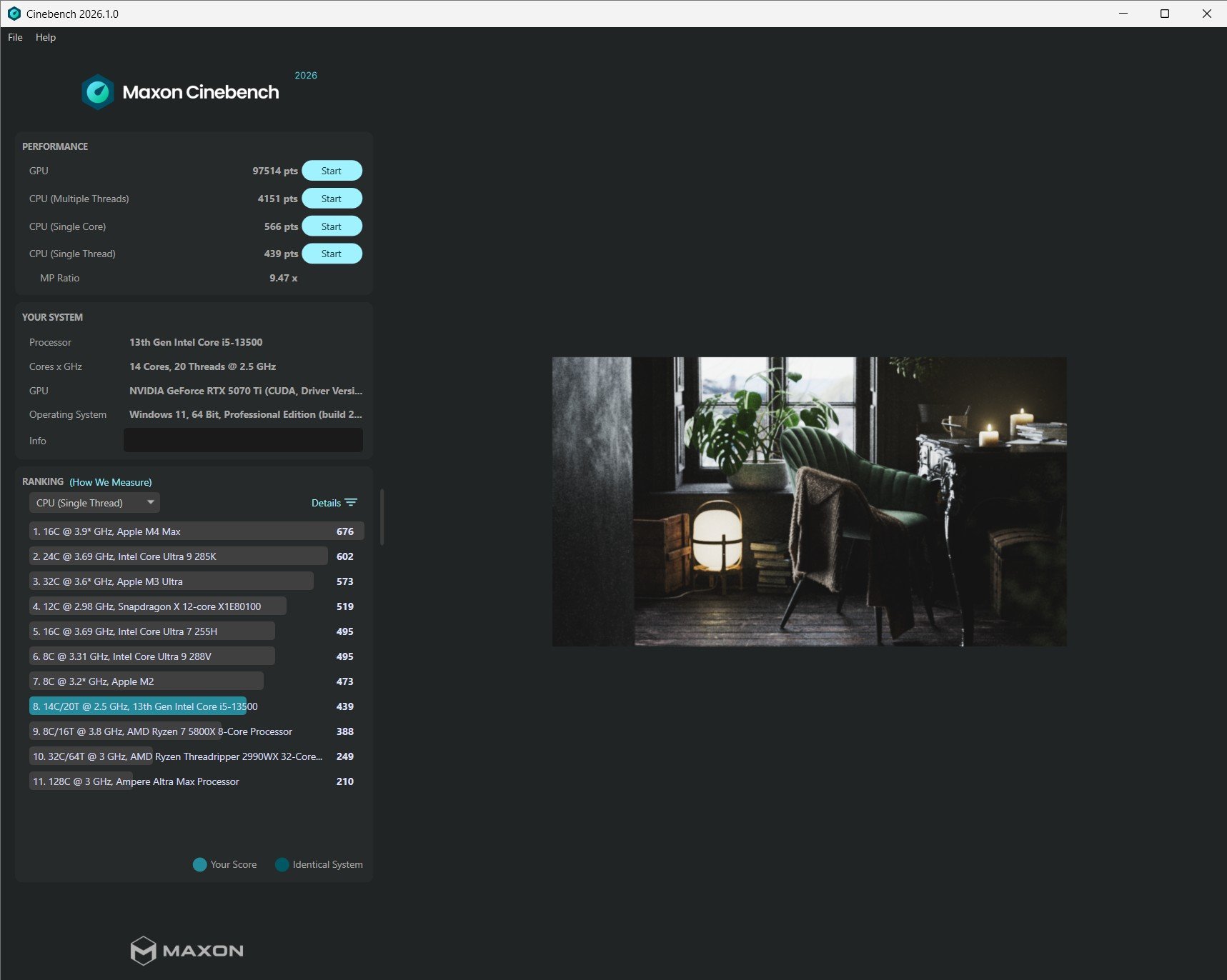
Task: Click the 13th Gen Intel Core i5-13500 processor text
Action: (x=196, y=342)
